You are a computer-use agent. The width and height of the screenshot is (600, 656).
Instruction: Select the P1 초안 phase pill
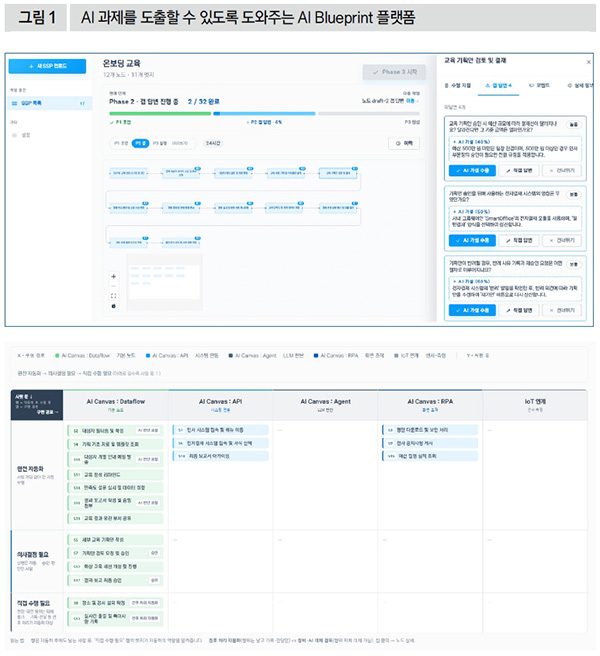pyautogui.click(x=121, y=143)
